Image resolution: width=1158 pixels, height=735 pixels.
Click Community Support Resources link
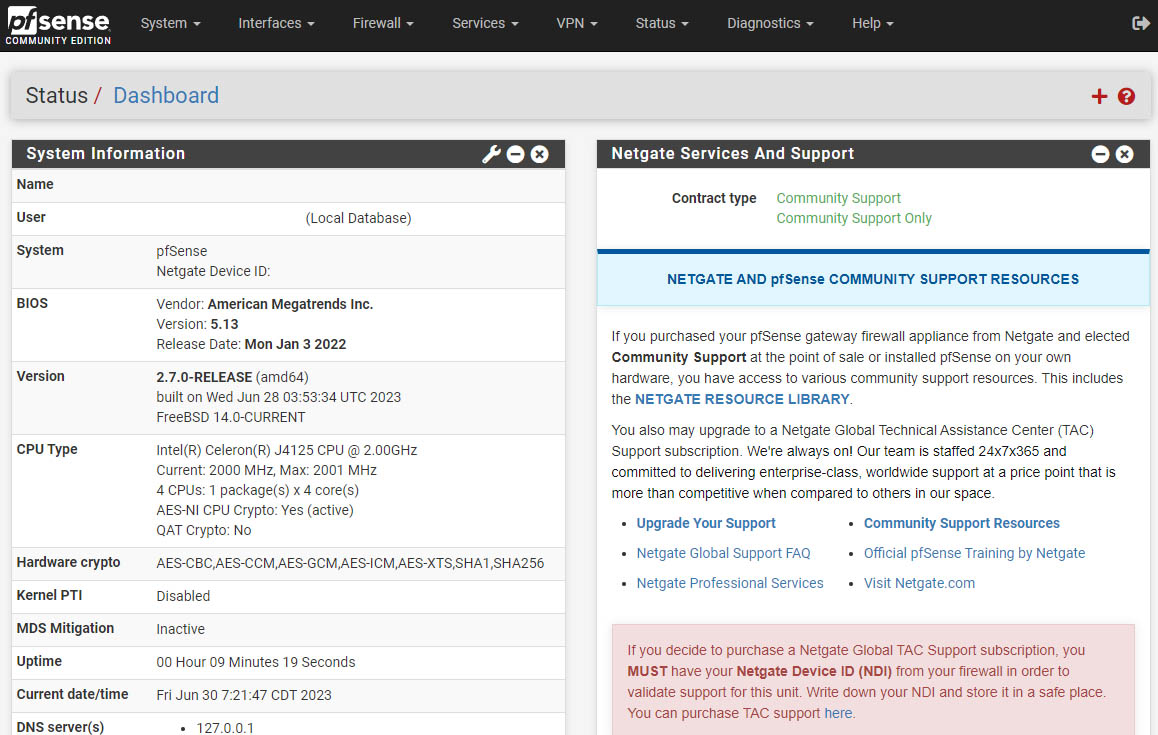[x=962, y=523]
